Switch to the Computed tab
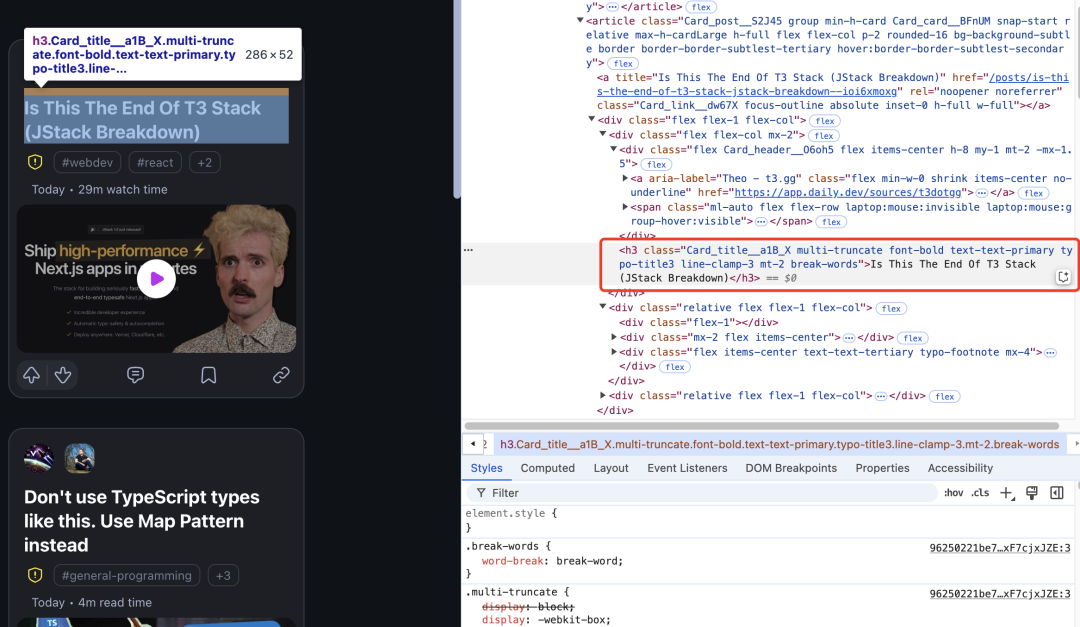Image resolution: width=1080 pixels, height=627 pixels. 547,468
